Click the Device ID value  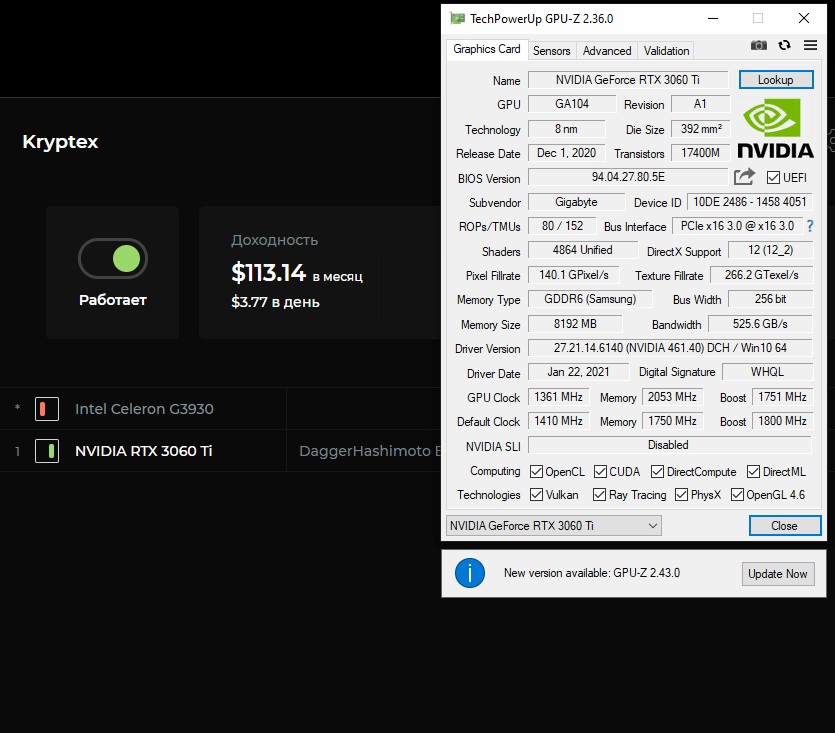tap(750, 202)
